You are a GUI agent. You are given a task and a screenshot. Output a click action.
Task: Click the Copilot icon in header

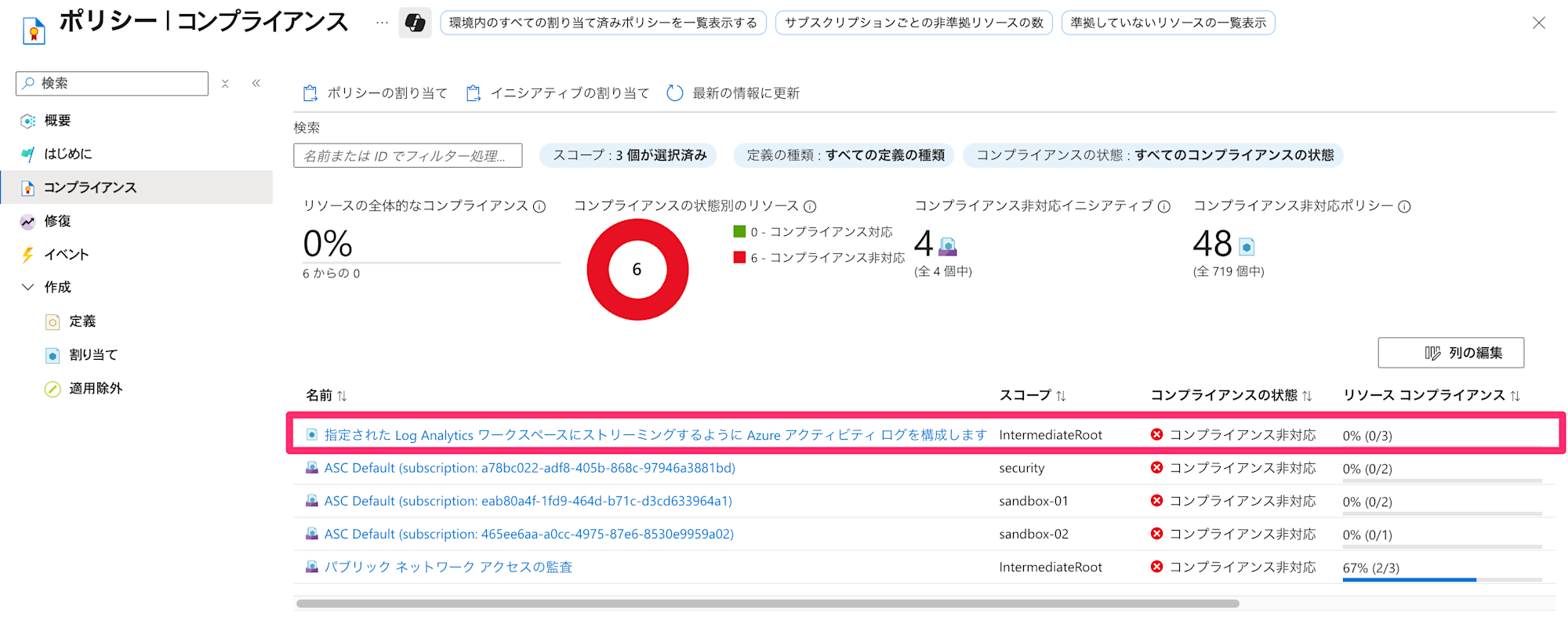click(x=415, y=23)
